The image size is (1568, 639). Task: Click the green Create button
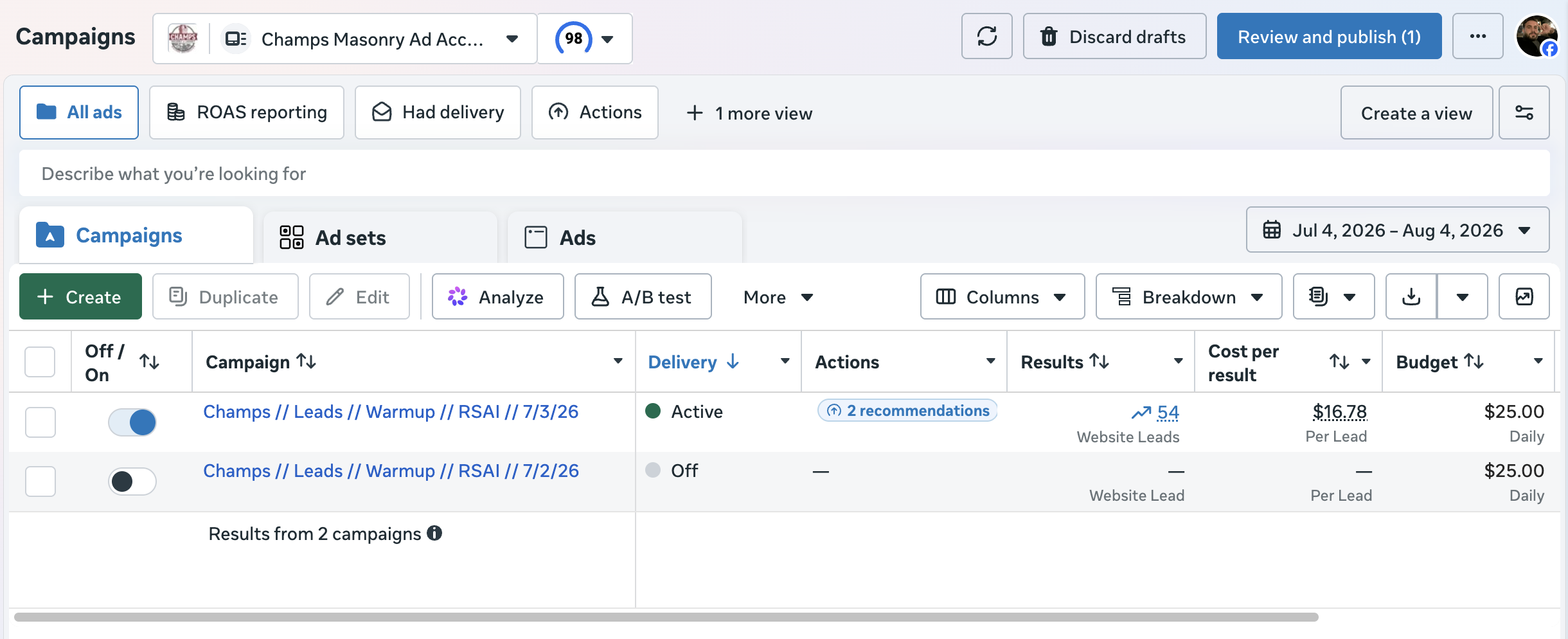(x=80, y=296)
